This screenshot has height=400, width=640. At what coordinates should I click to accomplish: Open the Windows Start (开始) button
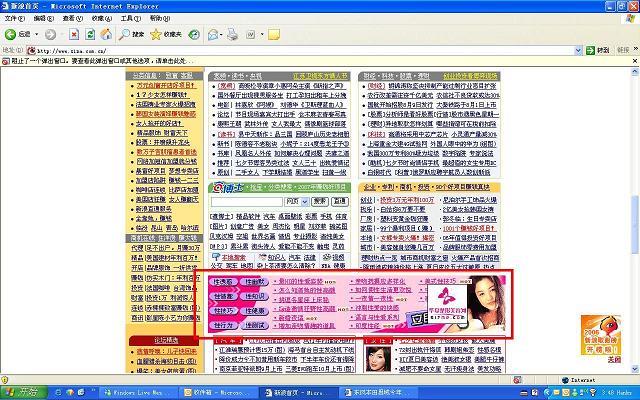(x=24, y=392)
